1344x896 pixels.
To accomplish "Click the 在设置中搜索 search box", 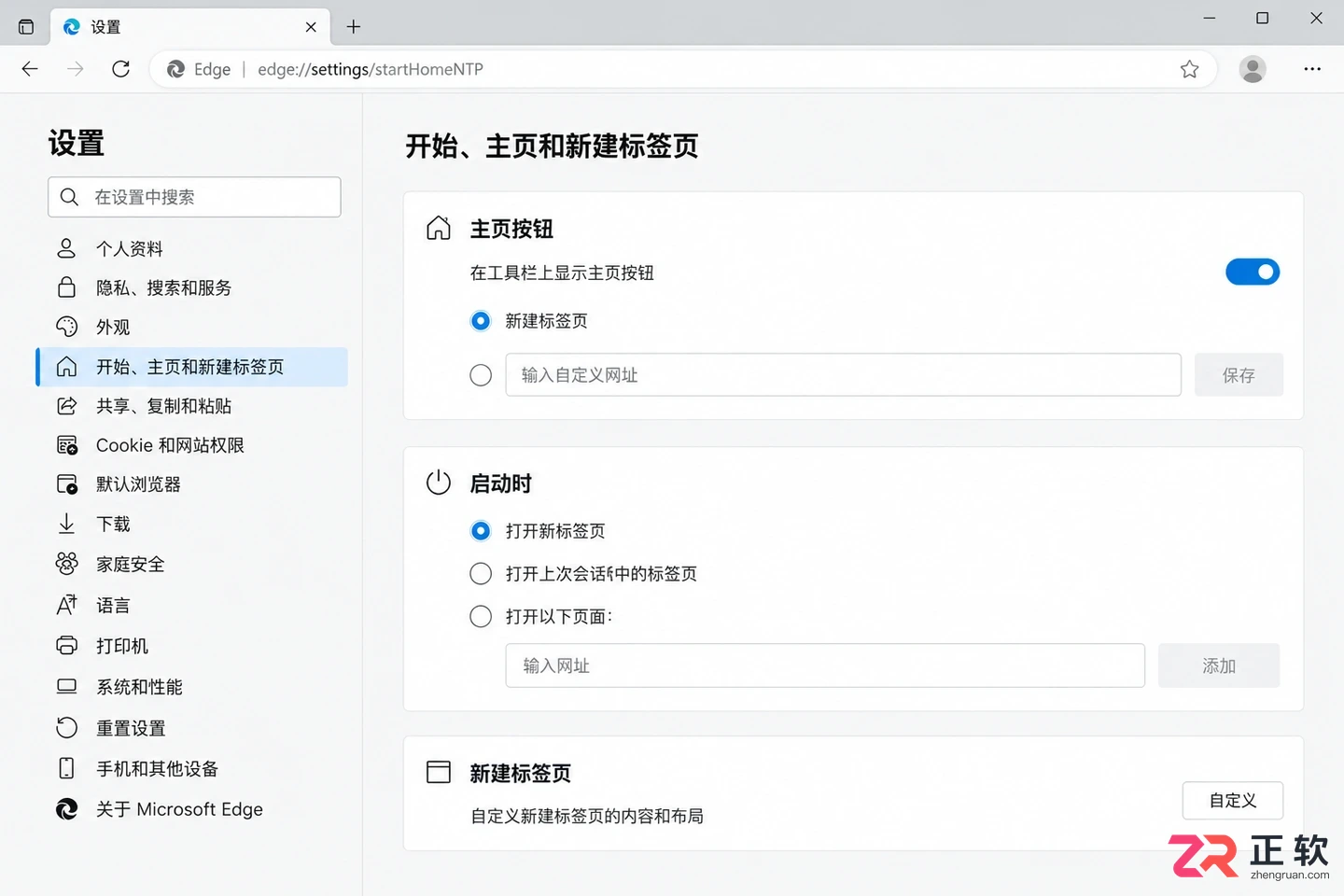I will tap(194, 197).
